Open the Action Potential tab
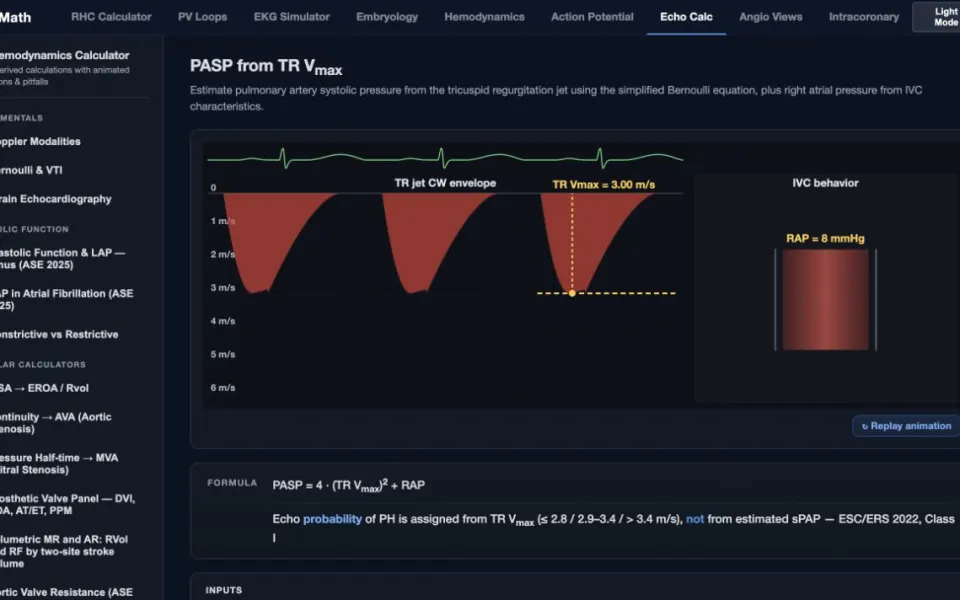 point(592,17)
